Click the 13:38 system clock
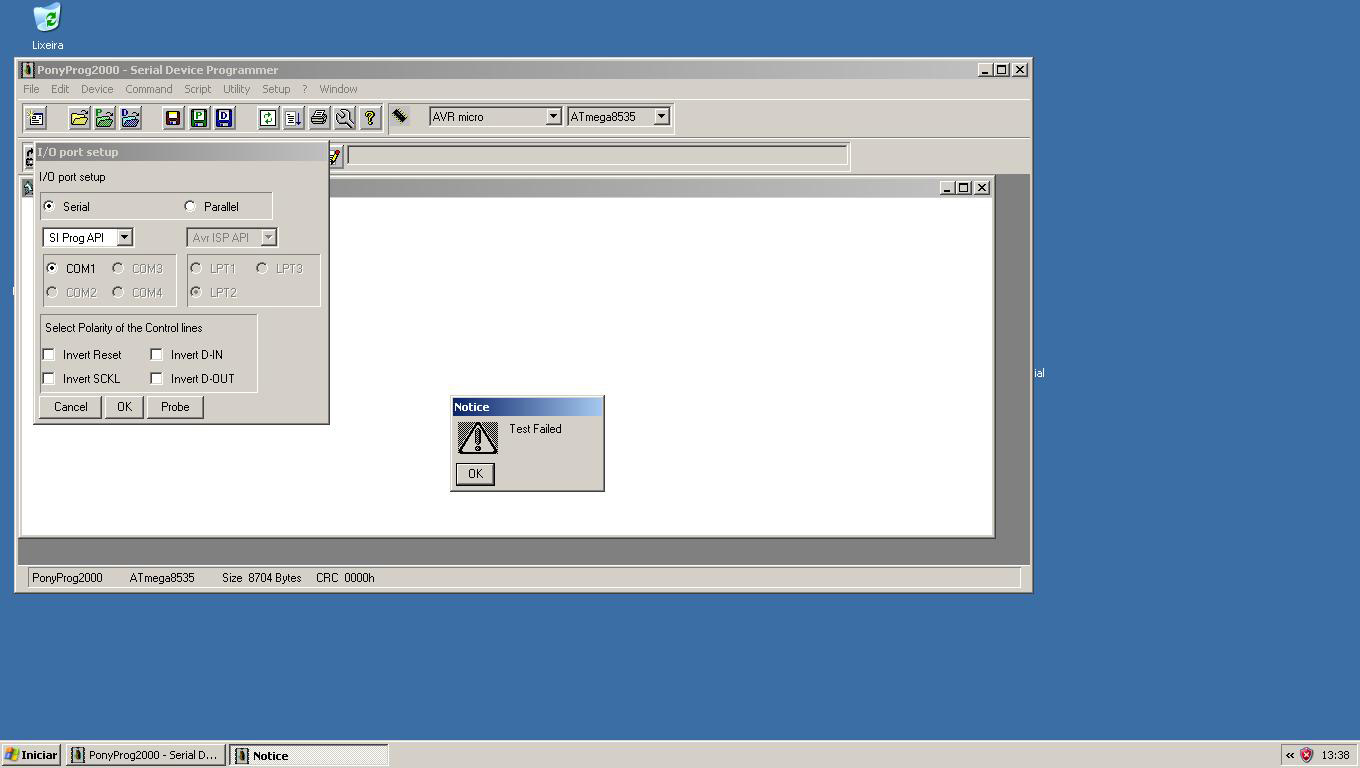This screenshot has height=768, width=1360. (1335, 755)
